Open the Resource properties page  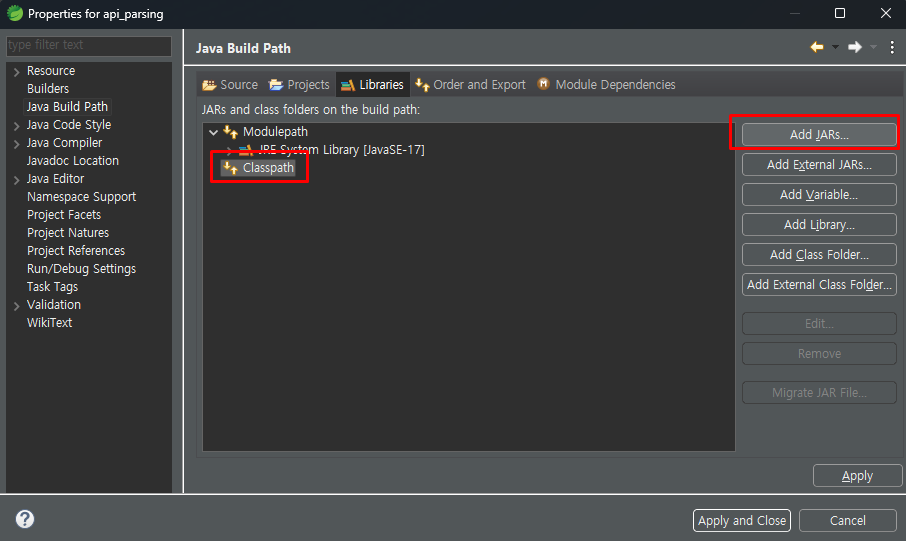coord(51,71)
